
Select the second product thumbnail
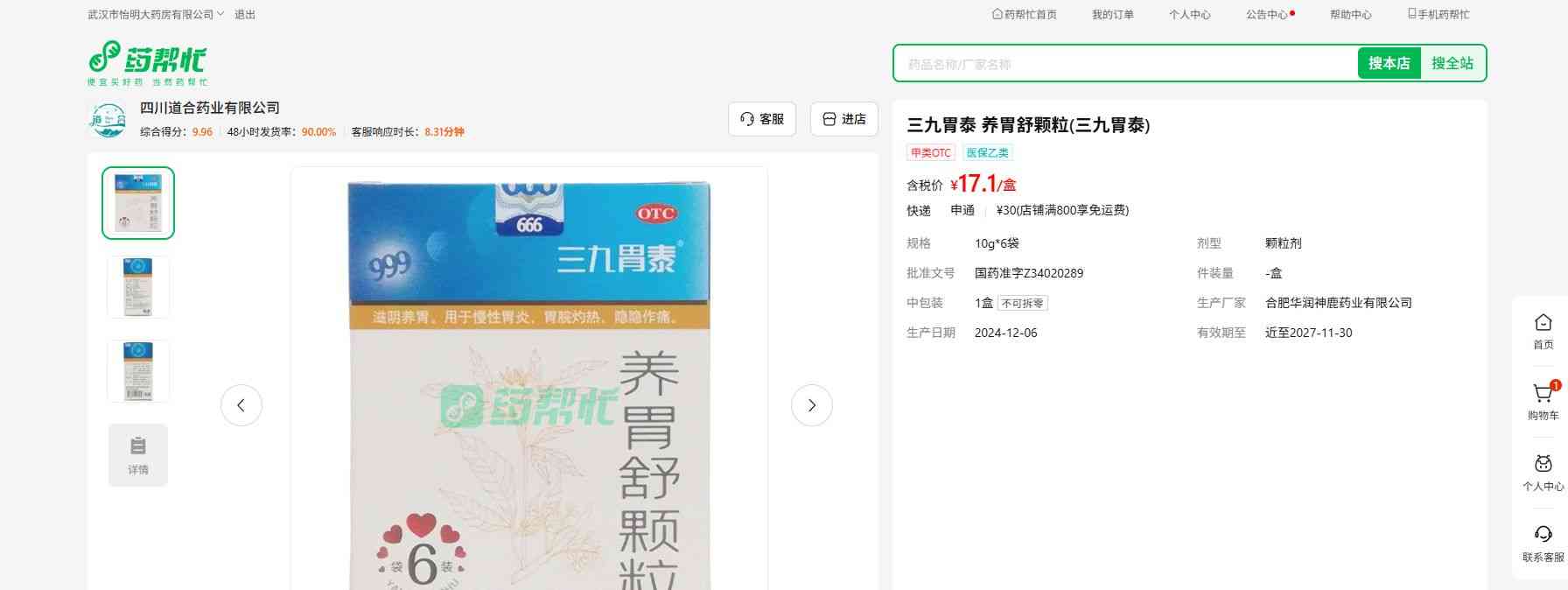point(138,286)
